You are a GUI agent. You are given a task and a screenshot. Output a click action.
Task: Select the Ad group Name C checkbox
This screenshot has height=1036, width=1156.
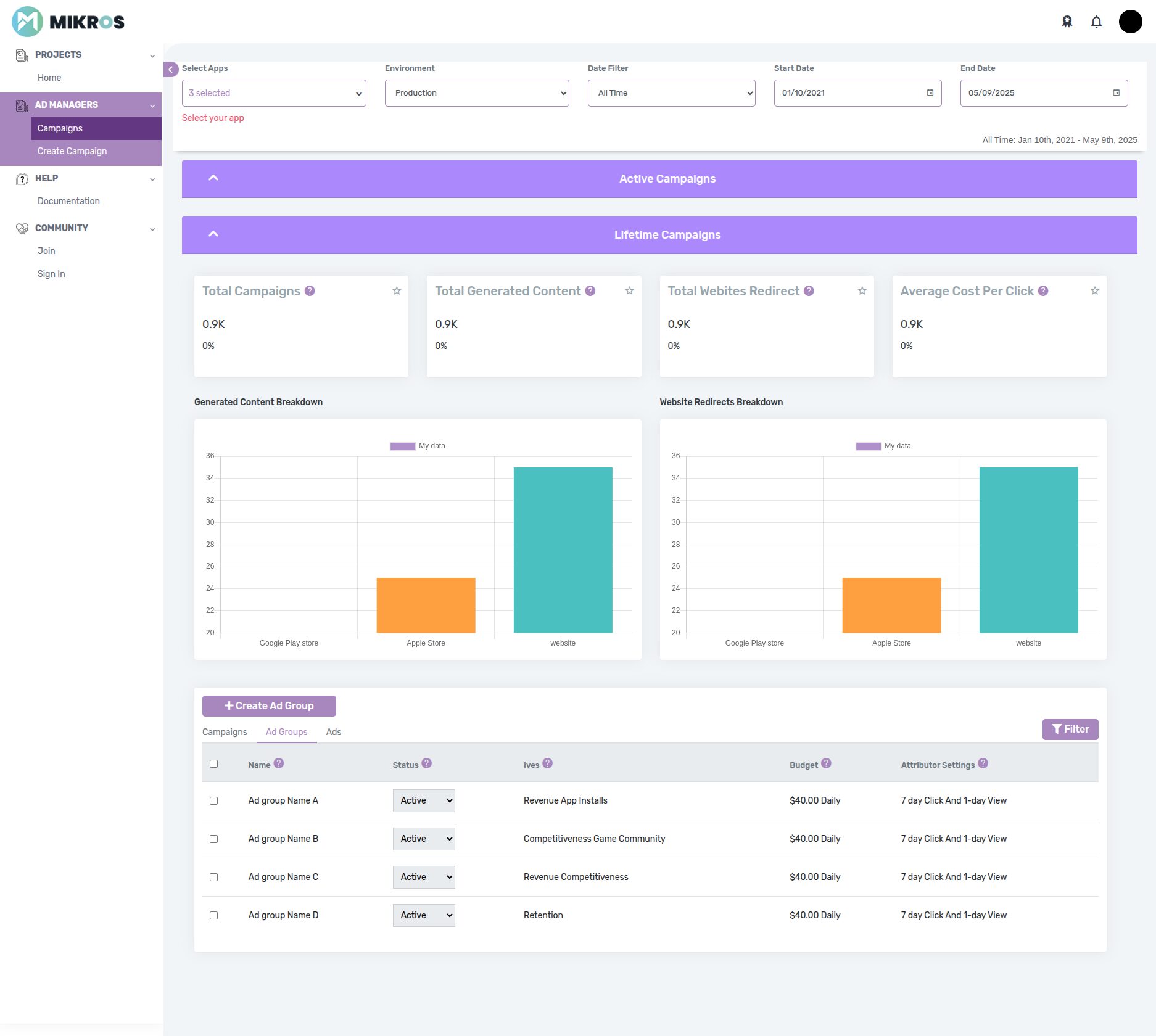click(214, 878)
